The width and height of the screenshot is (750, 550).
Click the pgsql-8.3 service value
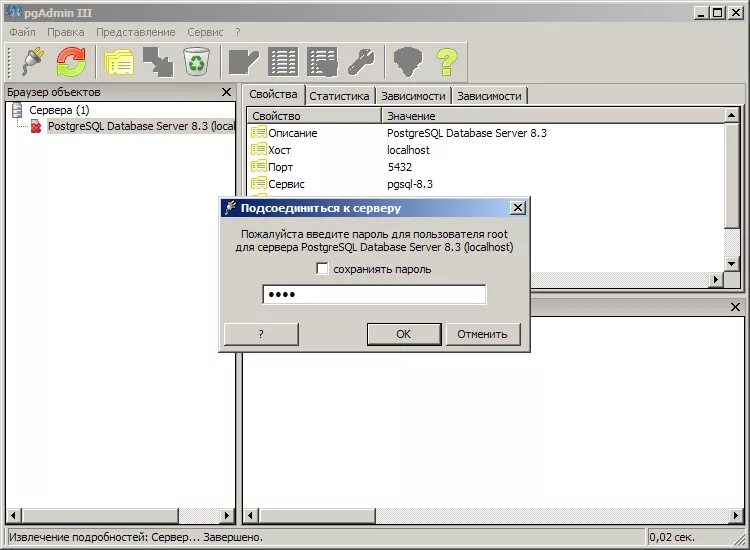(409, 184)
